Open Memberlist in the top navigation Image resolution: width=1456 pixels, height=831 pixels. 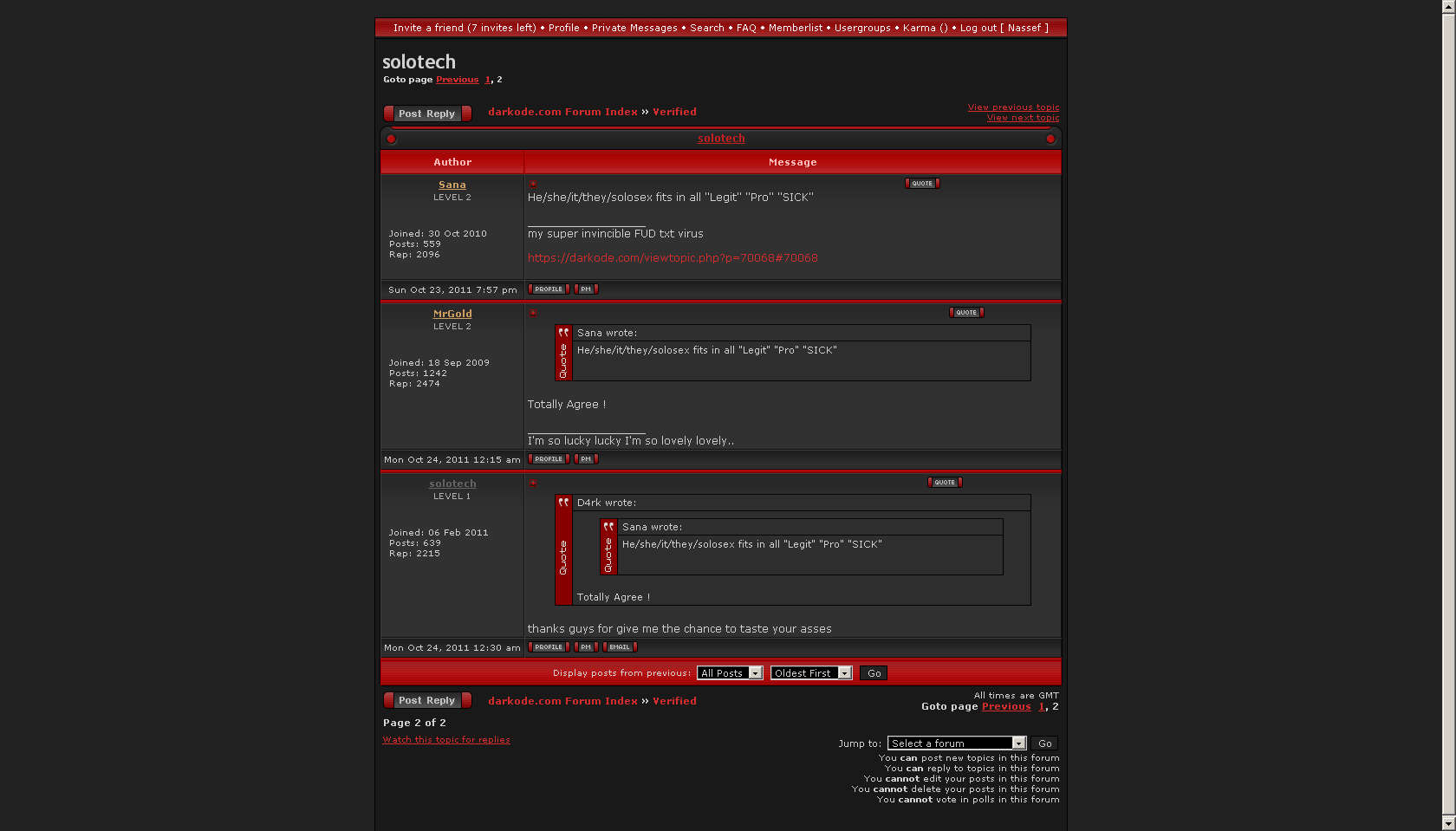795,28
